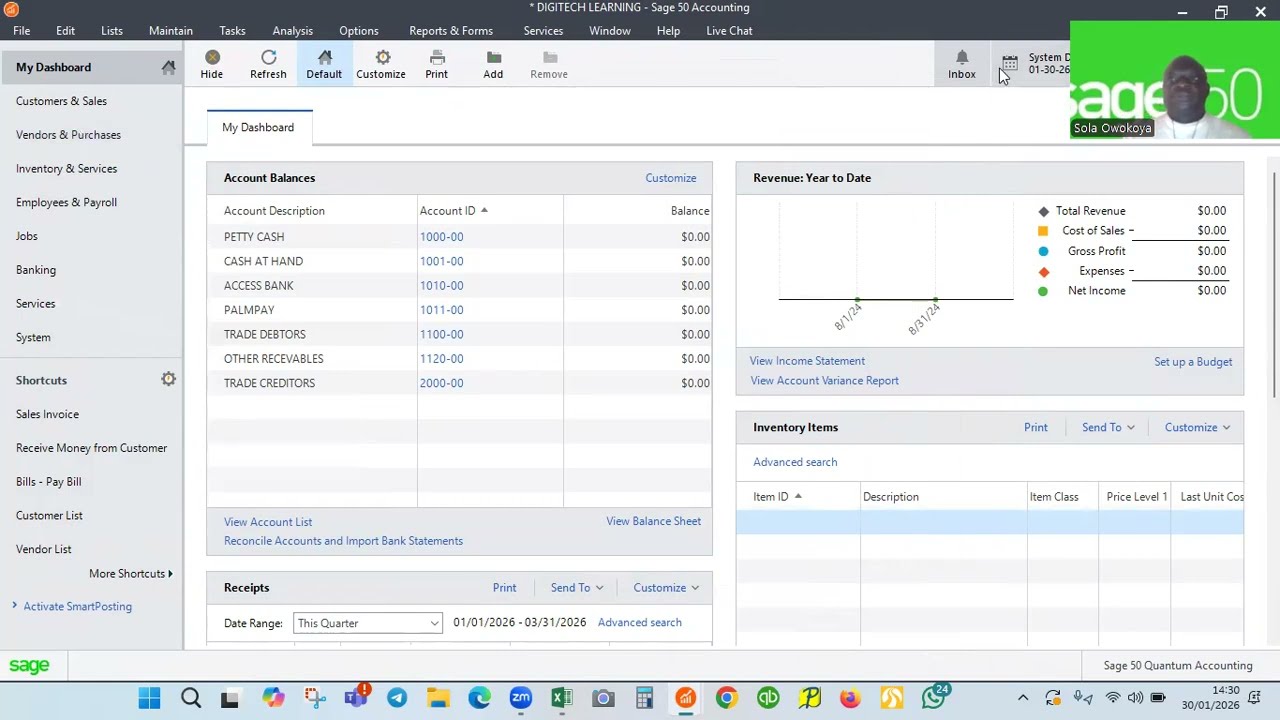
Task: Open the Windows Start button
Action: pyautogui.click(x=149, y=698)
